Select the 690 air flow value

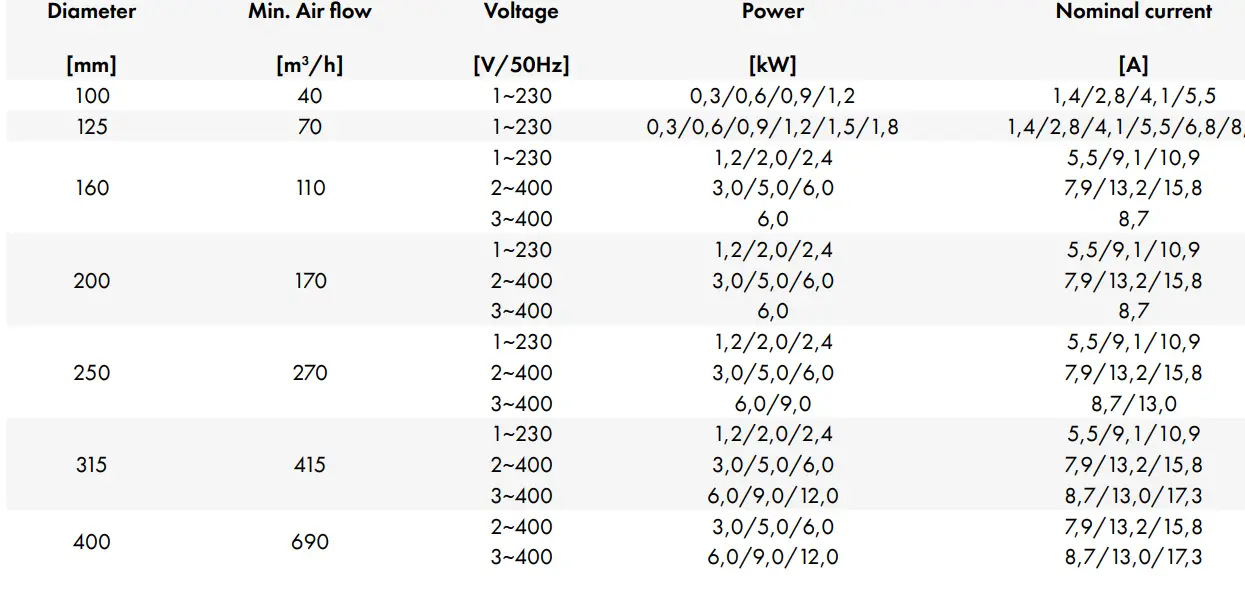pos(310,542)
